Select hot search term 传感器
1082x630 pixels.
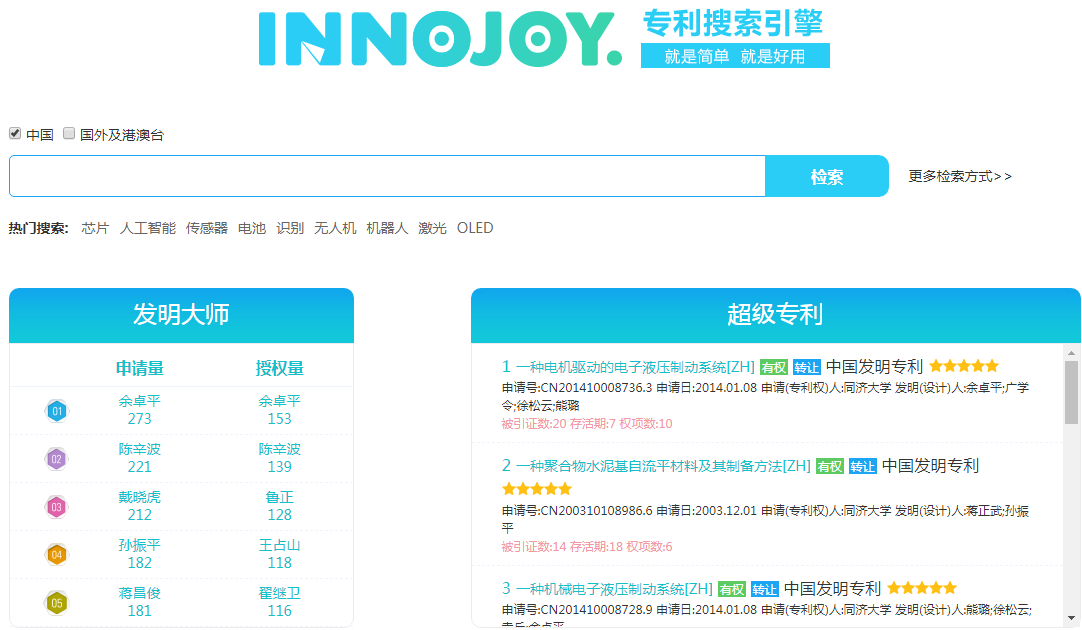[x=206, y=228]
